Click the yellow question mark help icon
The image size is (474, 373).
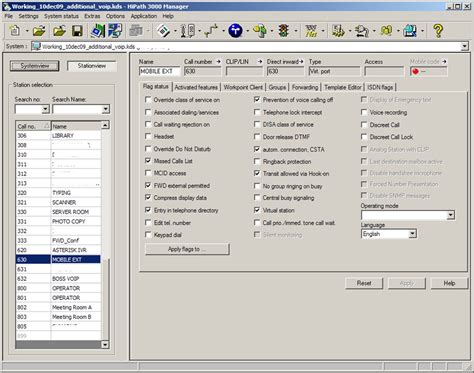click(x=438, y=31)
